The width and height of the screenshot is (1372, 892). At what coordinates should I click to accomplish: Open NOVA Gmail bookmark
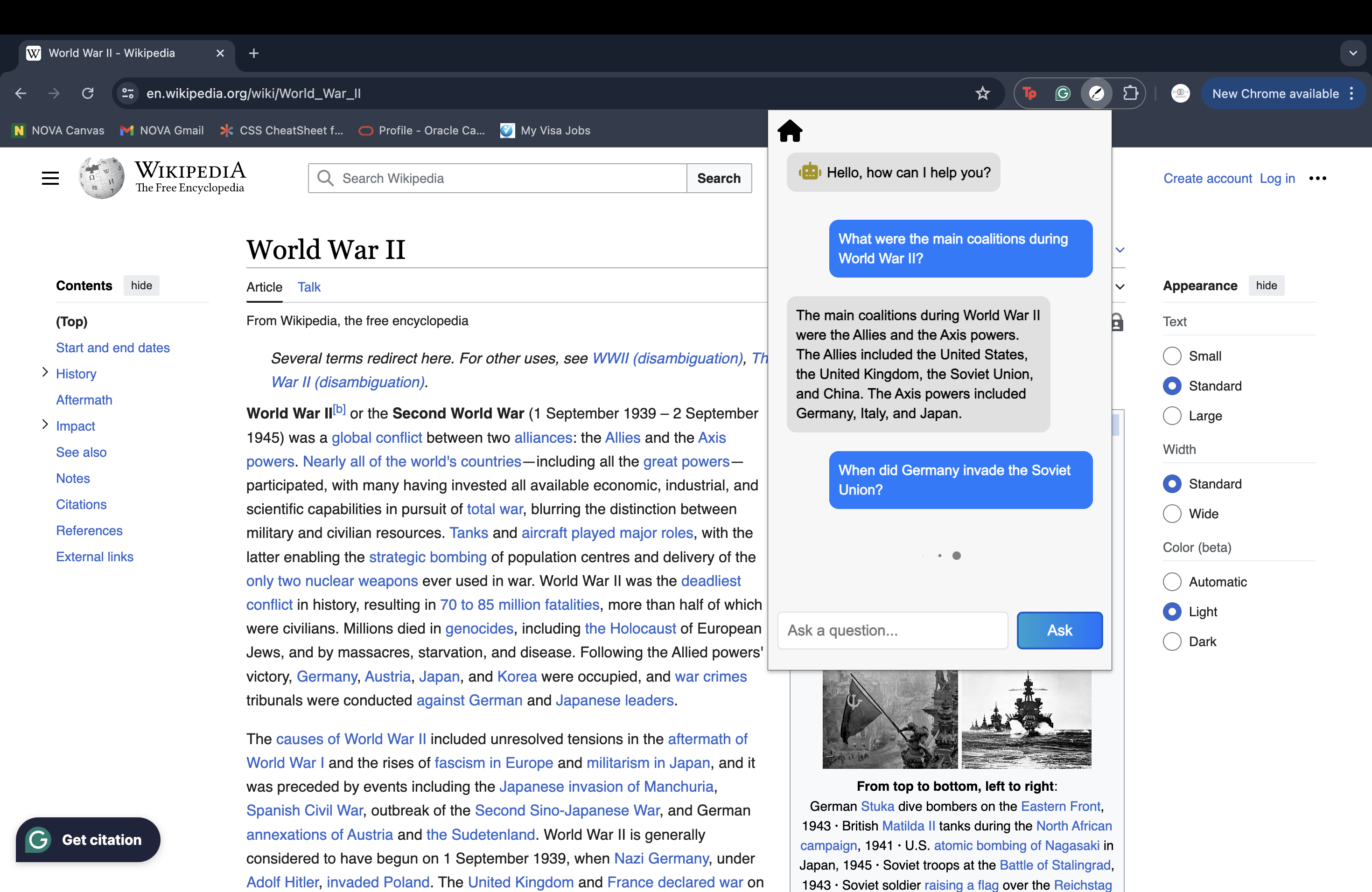[162, 130]
